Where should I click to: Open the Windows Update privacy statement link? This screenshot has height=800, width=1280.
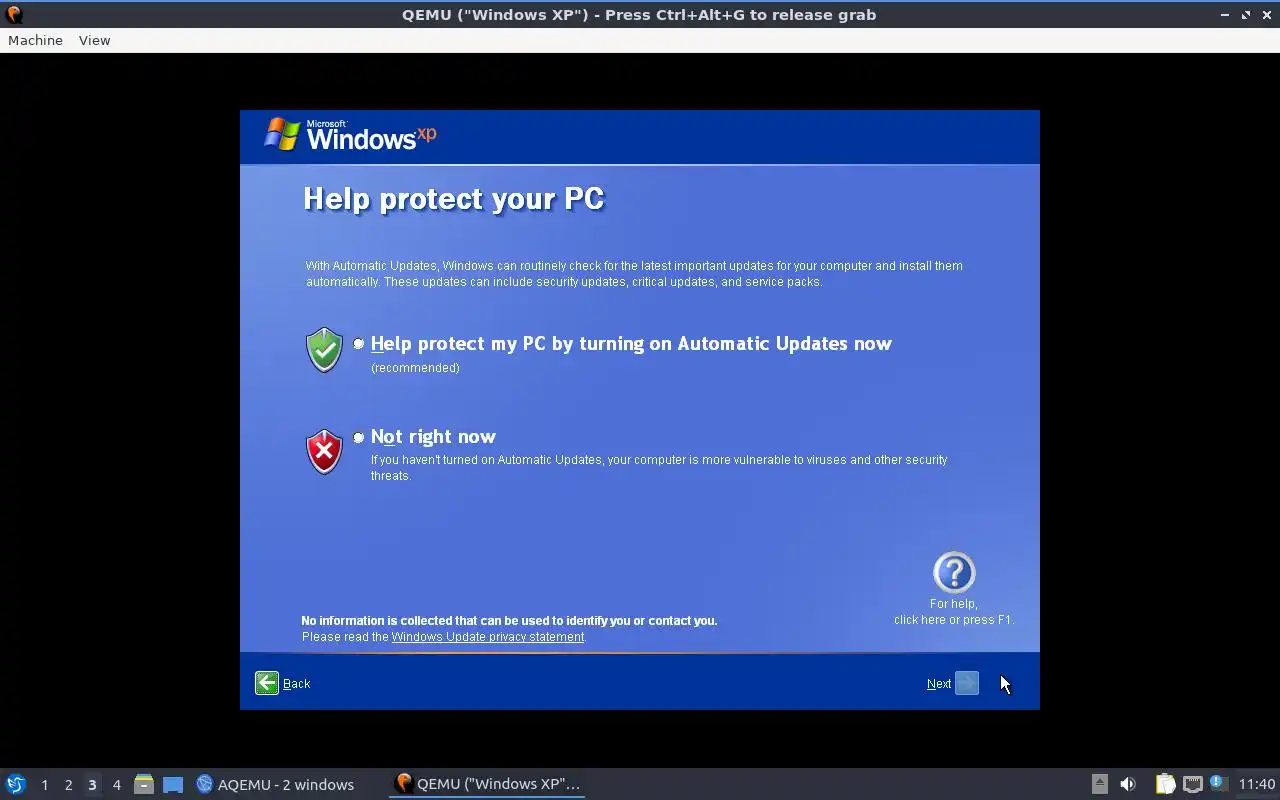tap(488, 637)
